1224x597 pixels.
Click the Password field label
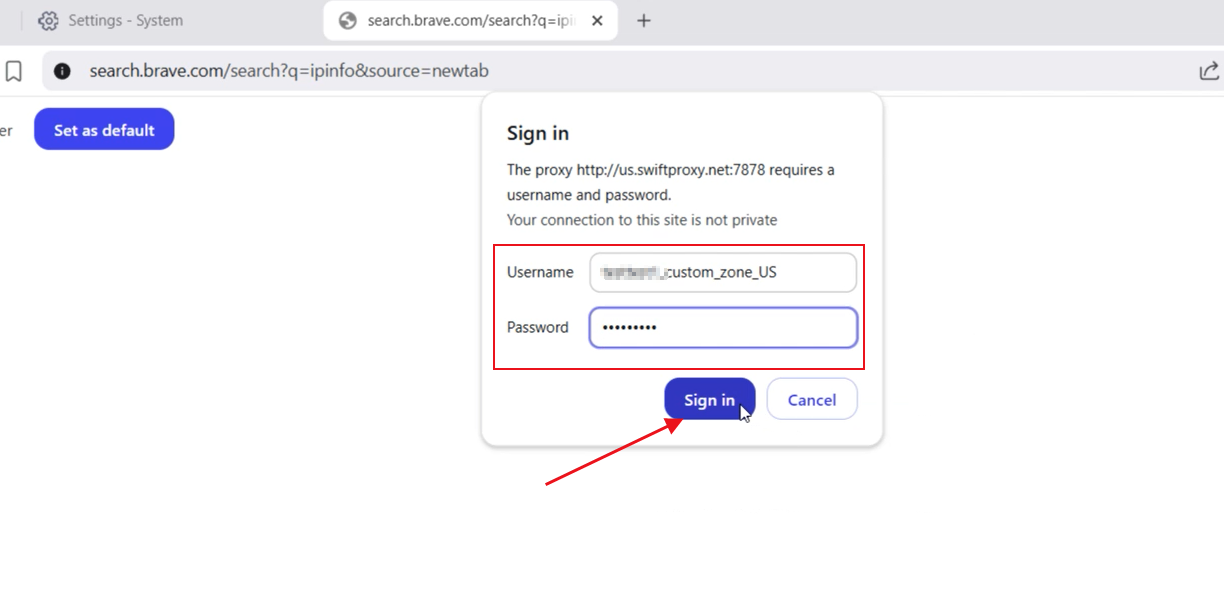coord(537,328)
